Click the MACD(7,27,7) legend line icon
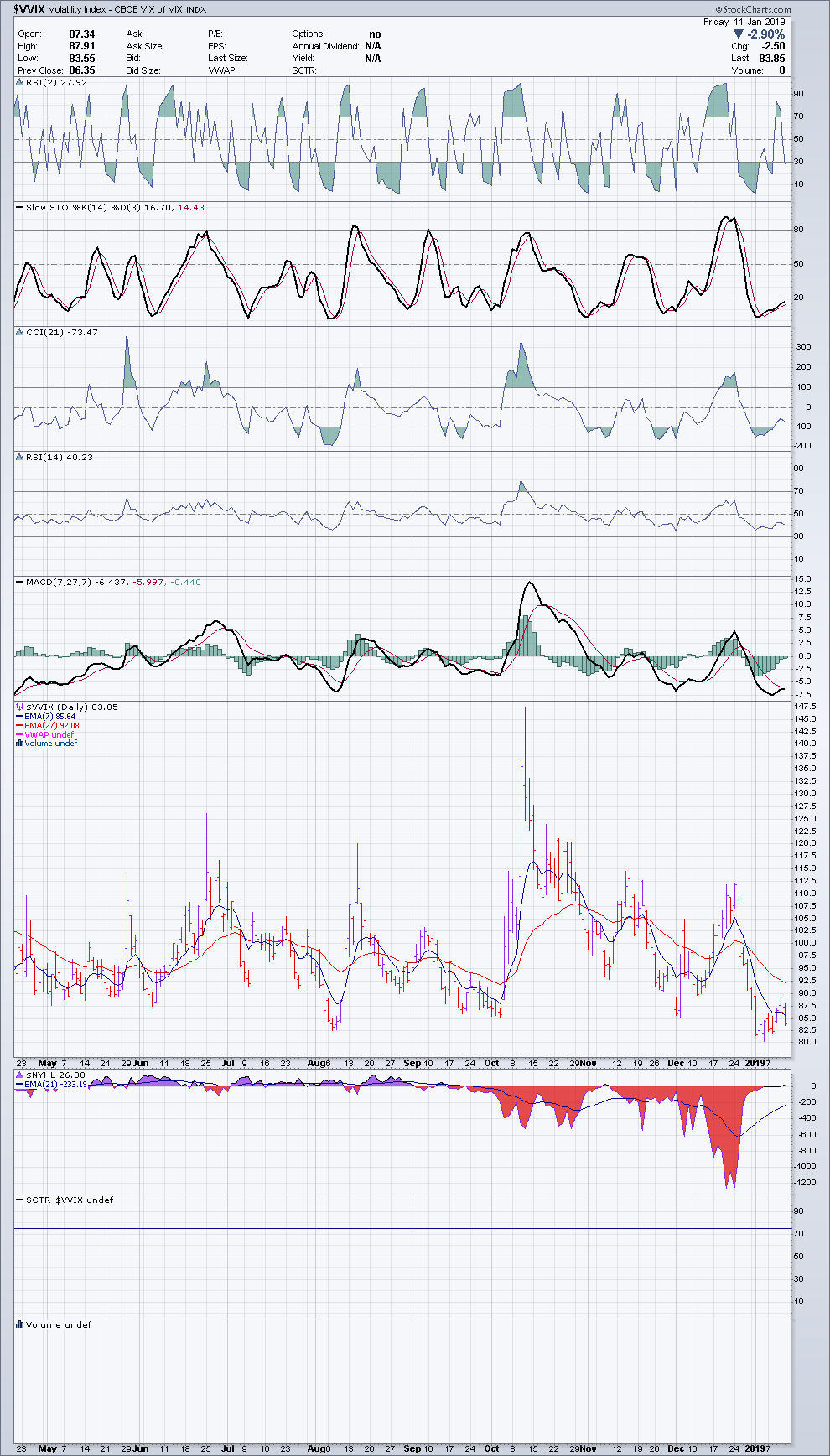Screen dimensions: 830x1456 [19, 583]
